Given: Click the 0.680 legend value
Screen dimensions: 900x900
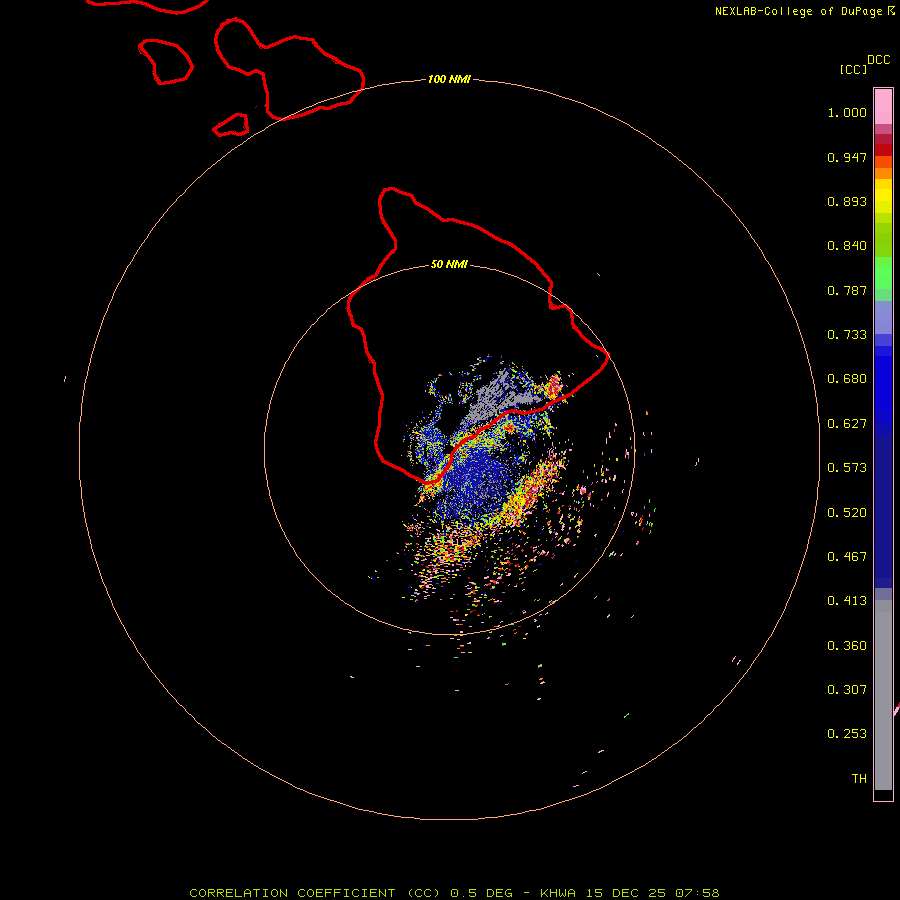Looking at the screenshot, I should (x=847, y=379).
